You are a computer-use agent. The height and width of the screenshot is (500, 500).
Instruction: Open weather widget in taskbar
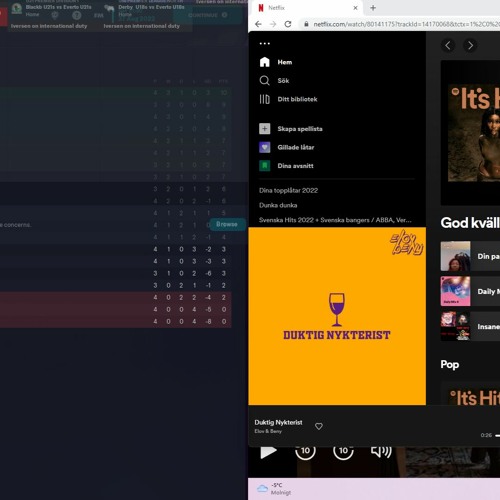point(274,489)
